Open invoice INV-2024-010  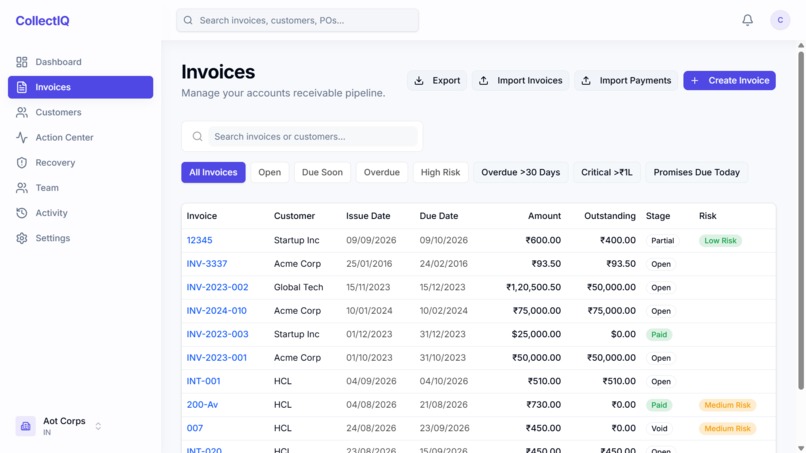(x=216, y=311)
